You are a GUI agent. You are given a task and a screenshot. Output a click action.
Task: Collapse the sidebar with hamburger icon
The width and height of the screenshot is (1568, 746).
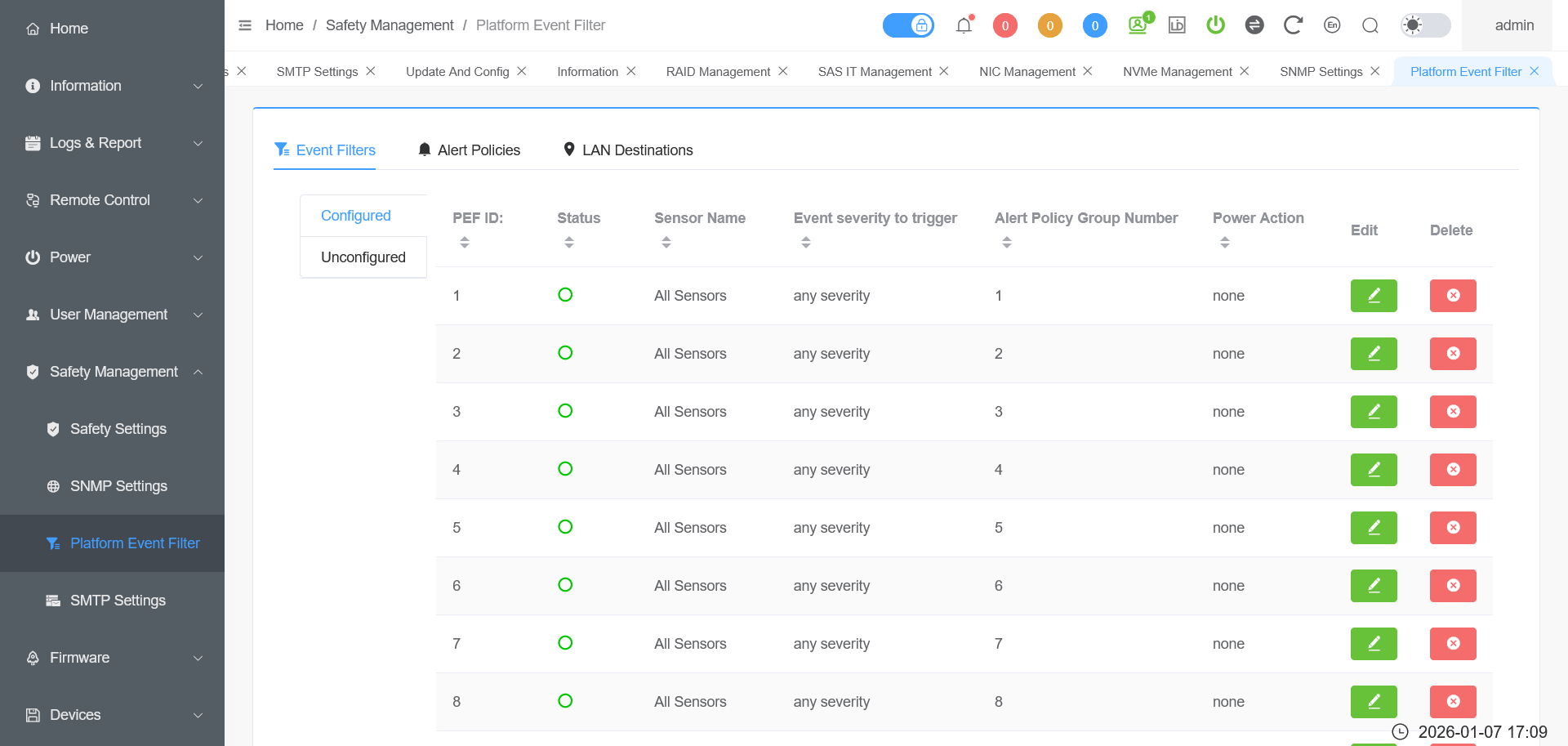[x=245, y=25]
